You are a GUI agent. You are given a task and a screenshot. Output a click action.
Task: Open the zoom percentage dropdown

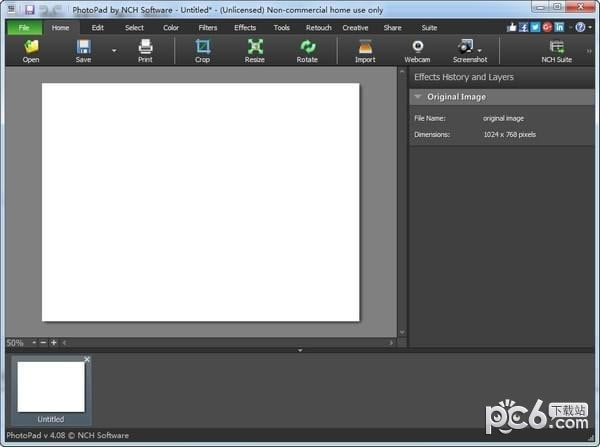tap(33, 343)
